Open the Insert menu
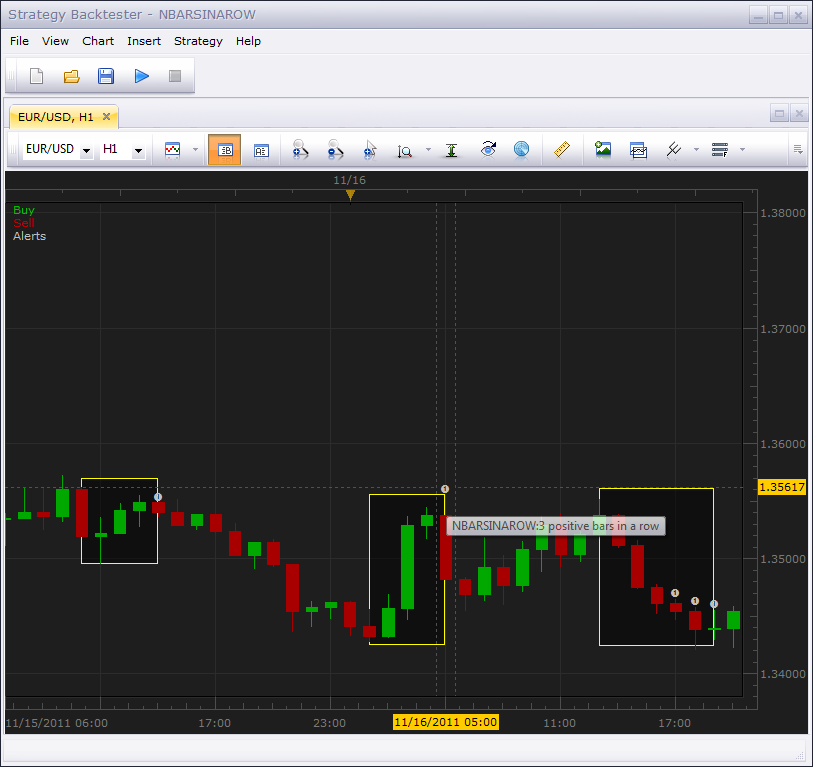 coord(144,41)
